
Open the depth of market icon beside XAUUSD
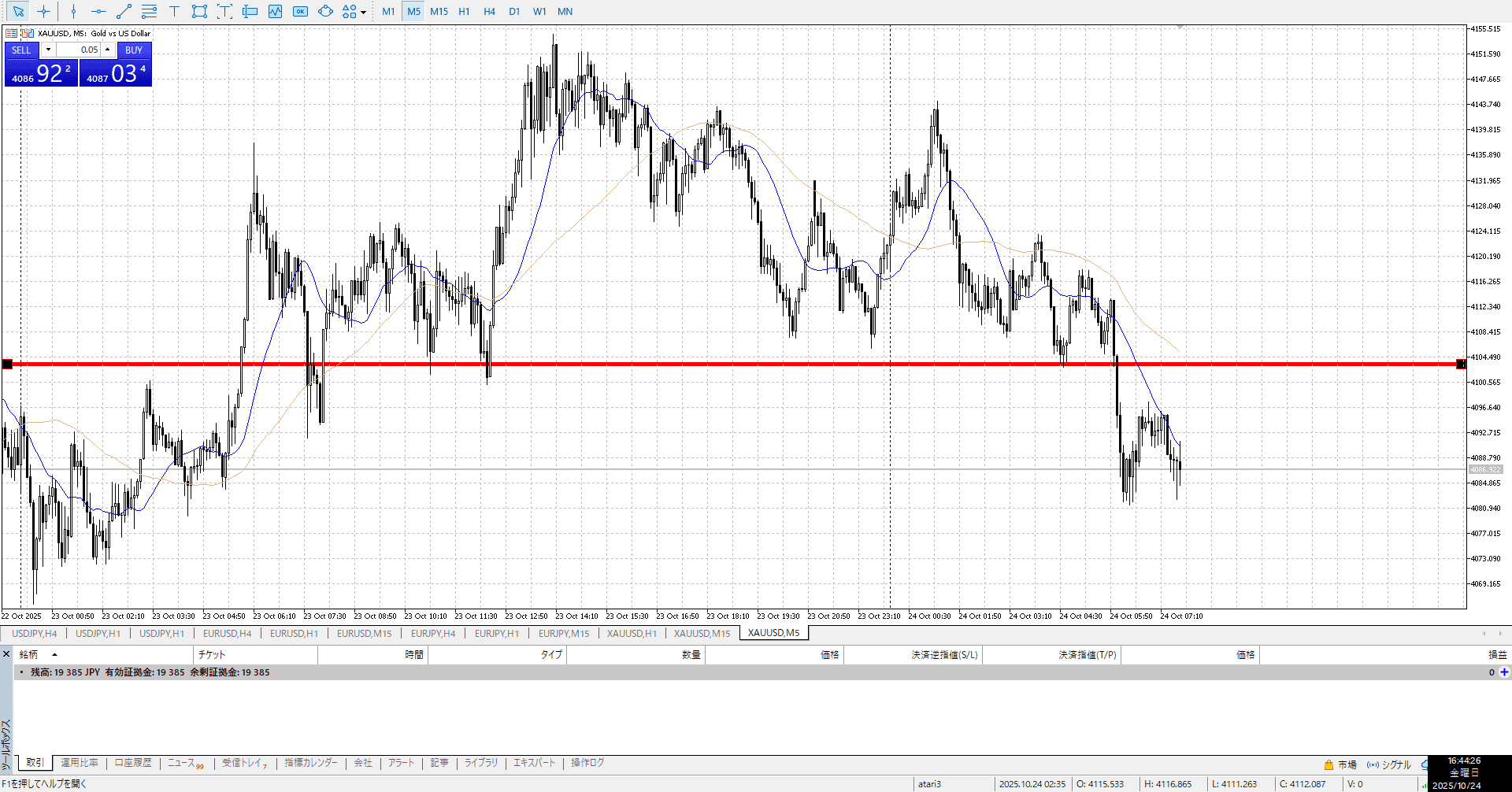11,33
